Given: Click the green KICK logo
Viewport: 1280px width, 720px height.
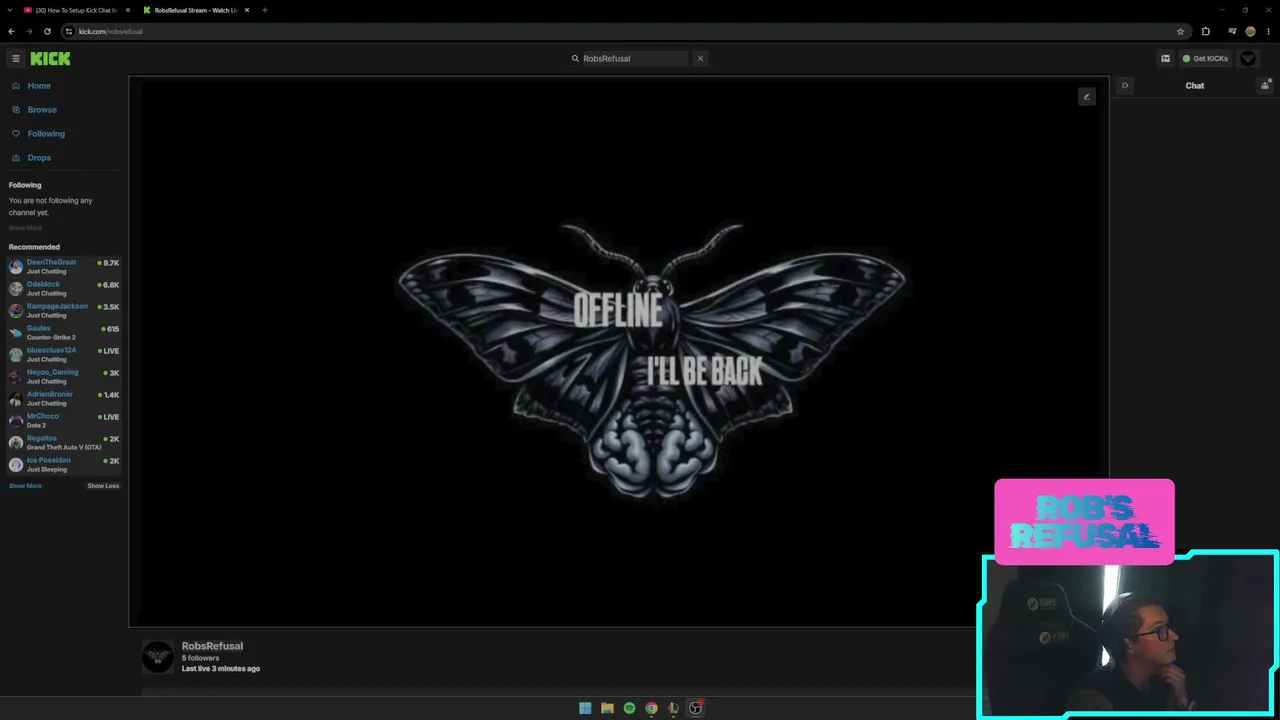Looking at the screenshot, I should coord(50,59).
